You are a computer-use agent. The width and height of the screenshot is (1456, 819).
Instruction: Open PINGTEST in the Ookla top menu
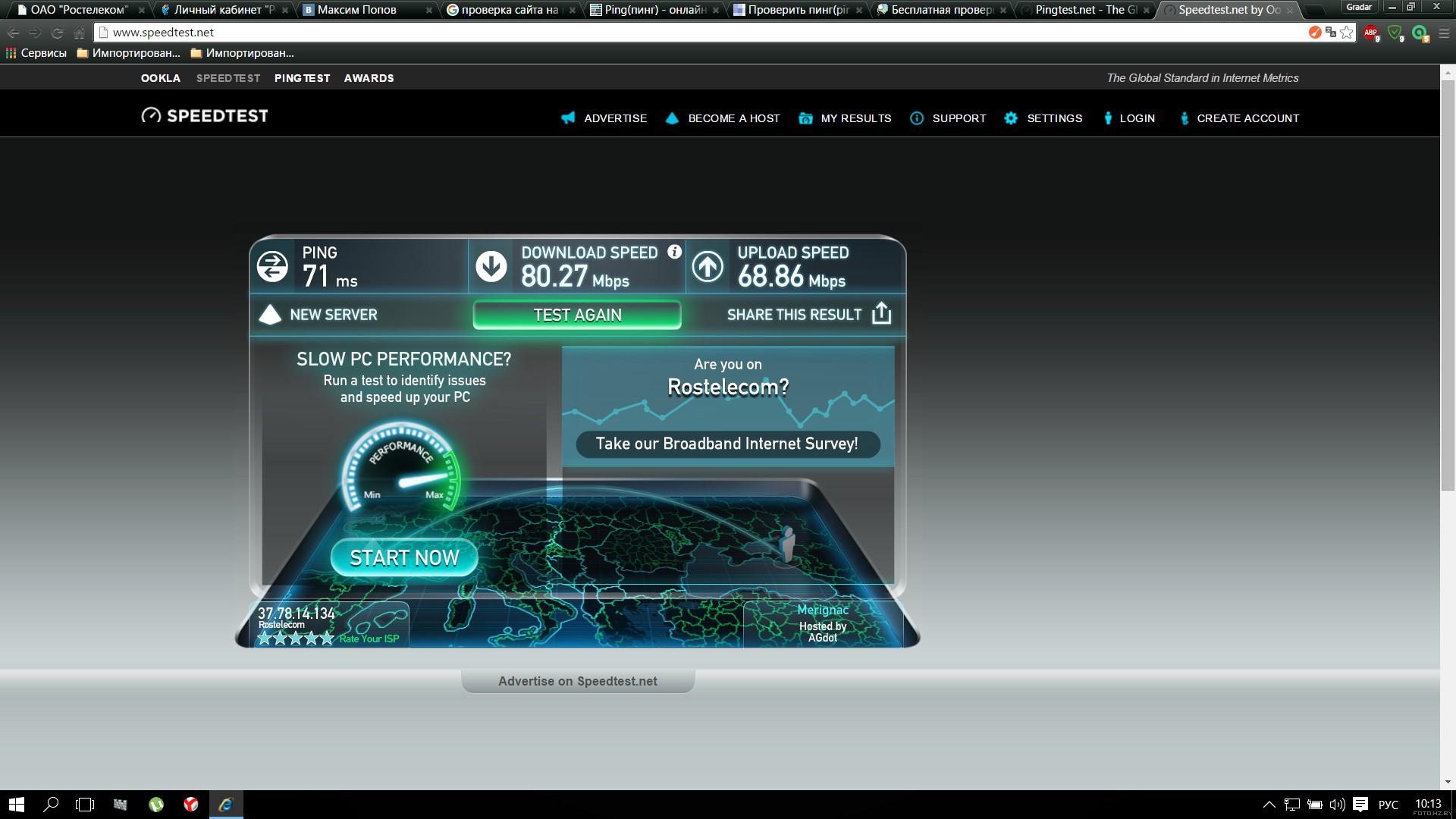[x=302, y=78]
